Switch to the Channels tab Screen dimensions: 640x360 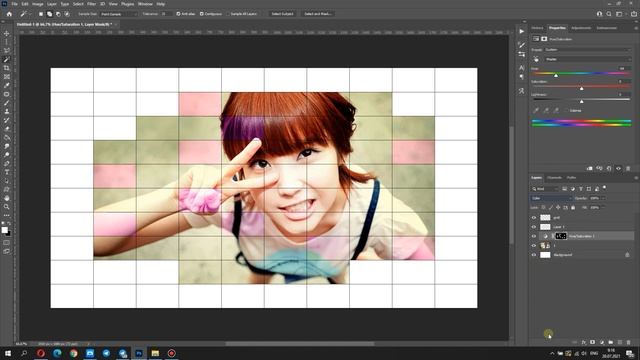coord(554,178)
